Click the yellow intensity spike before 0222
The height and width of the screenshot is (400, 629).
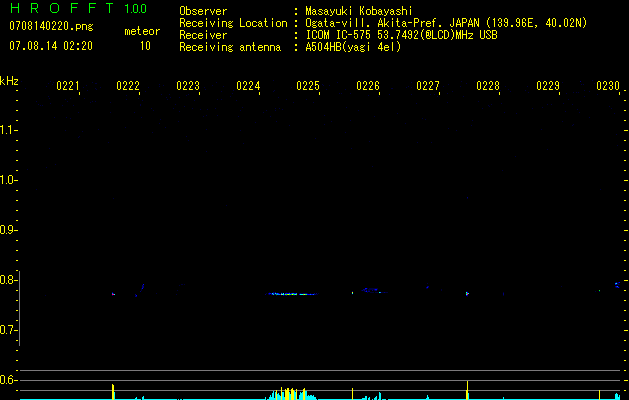pyautogui.click(x=113, y=392)
